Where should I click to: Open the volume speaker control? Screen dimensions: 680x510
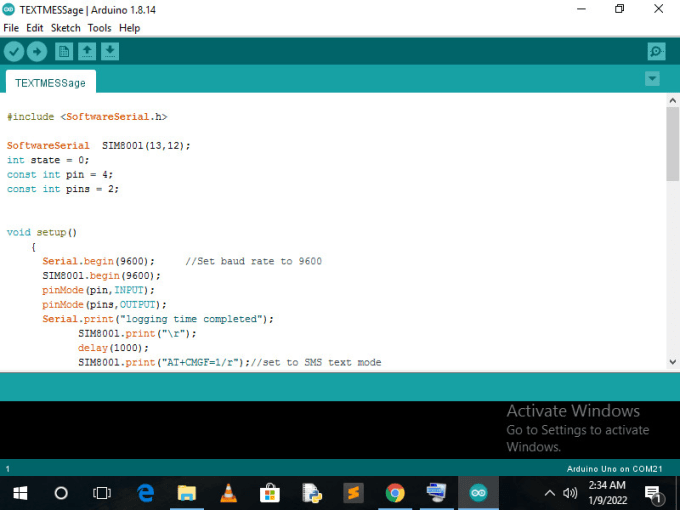click(570, 493)
